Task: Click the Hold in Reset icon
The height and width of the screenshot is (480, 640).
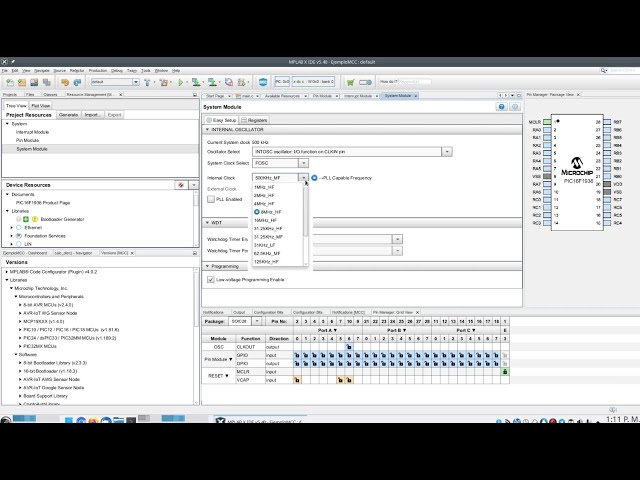Action: [229, 82]
